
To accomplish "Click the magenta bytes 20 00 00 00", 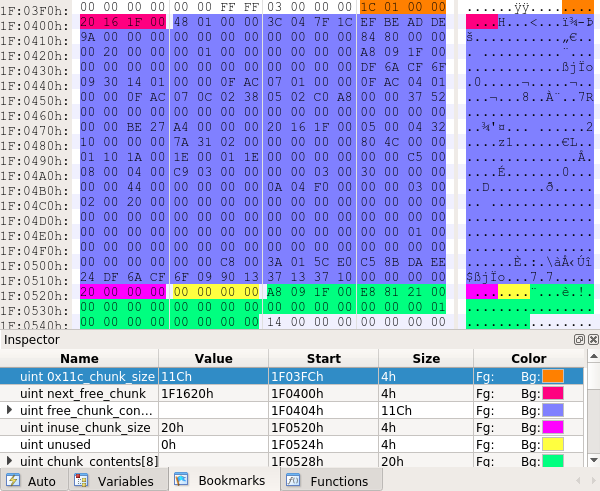I will coord(123,292).
